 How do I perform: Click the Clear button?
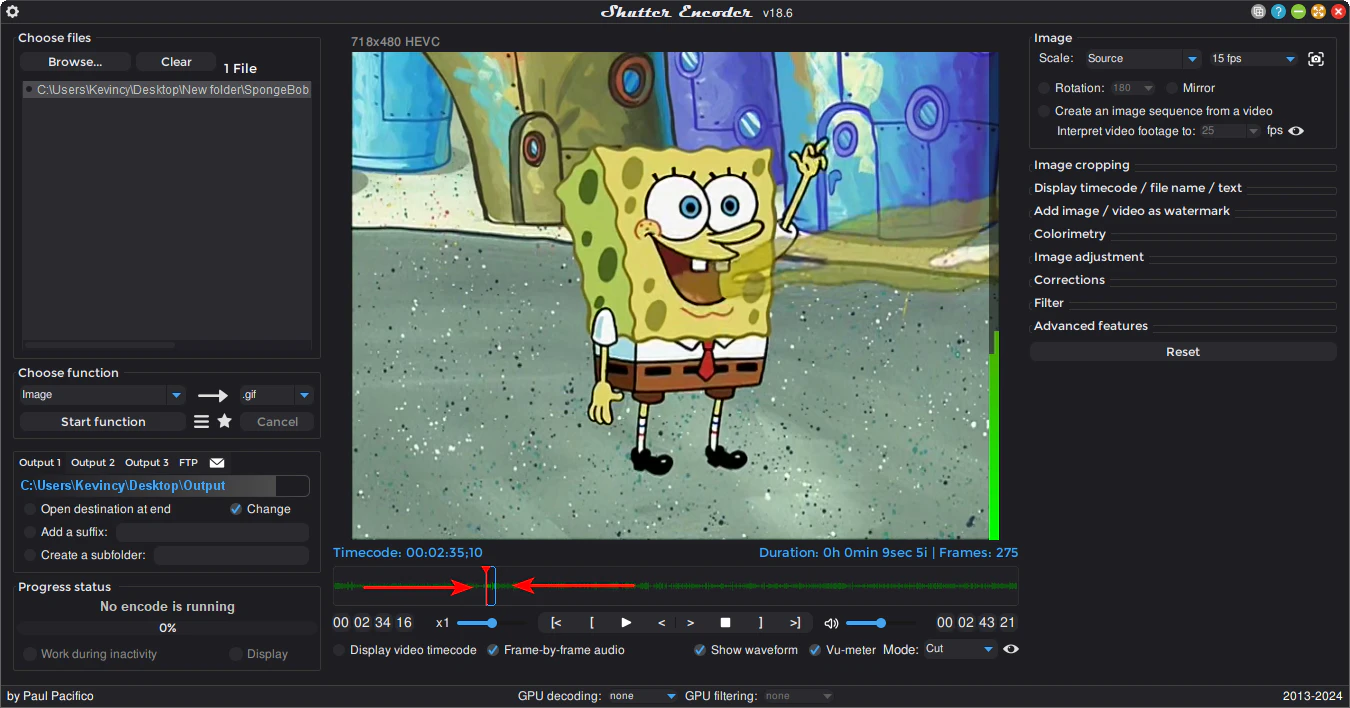pos(176,62)
